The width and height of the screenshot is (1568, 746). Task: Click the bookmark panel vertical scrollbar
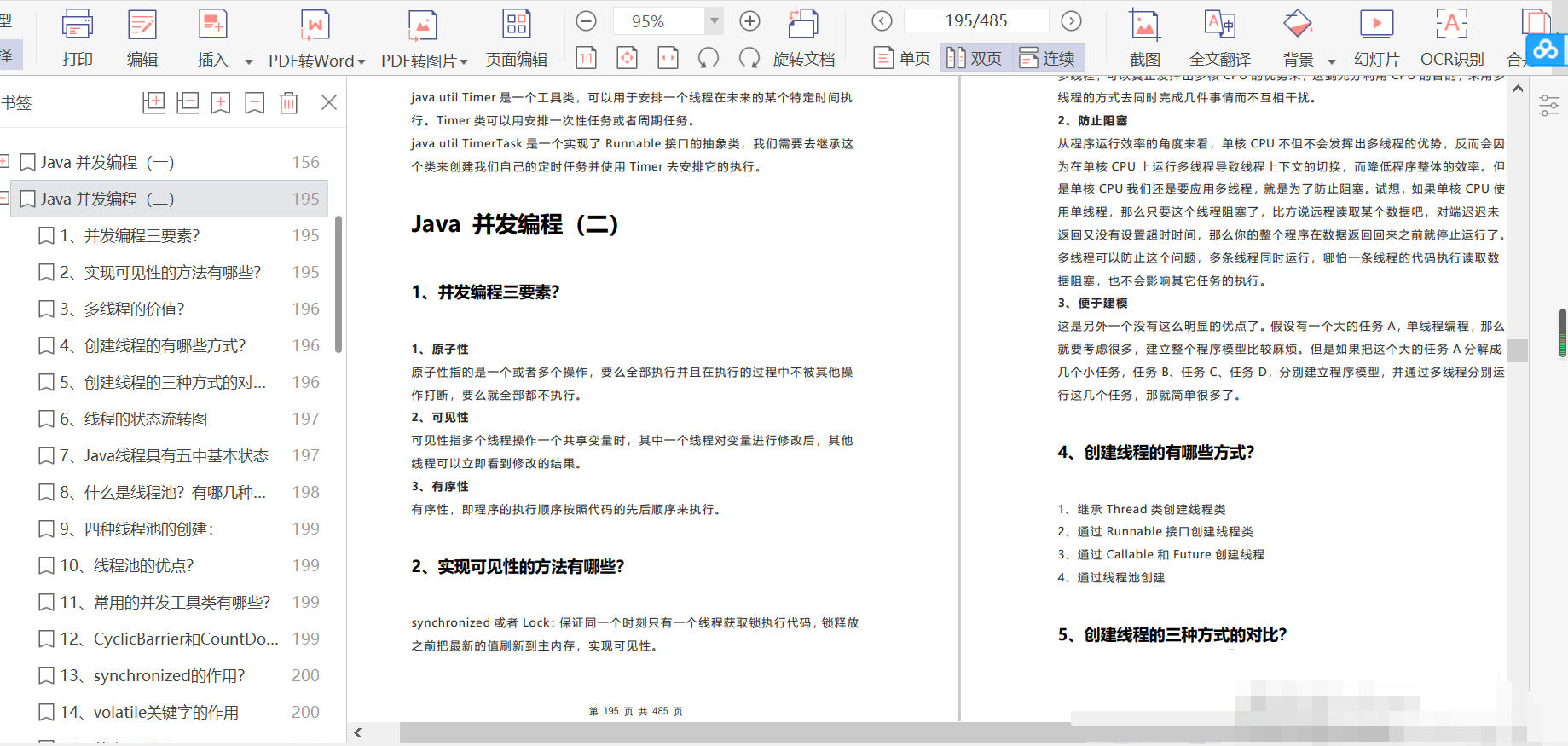pos(338,284)
